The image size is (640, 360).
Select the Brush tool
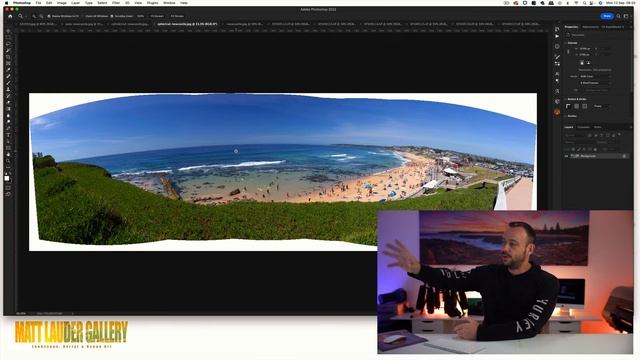pos(8,83)
